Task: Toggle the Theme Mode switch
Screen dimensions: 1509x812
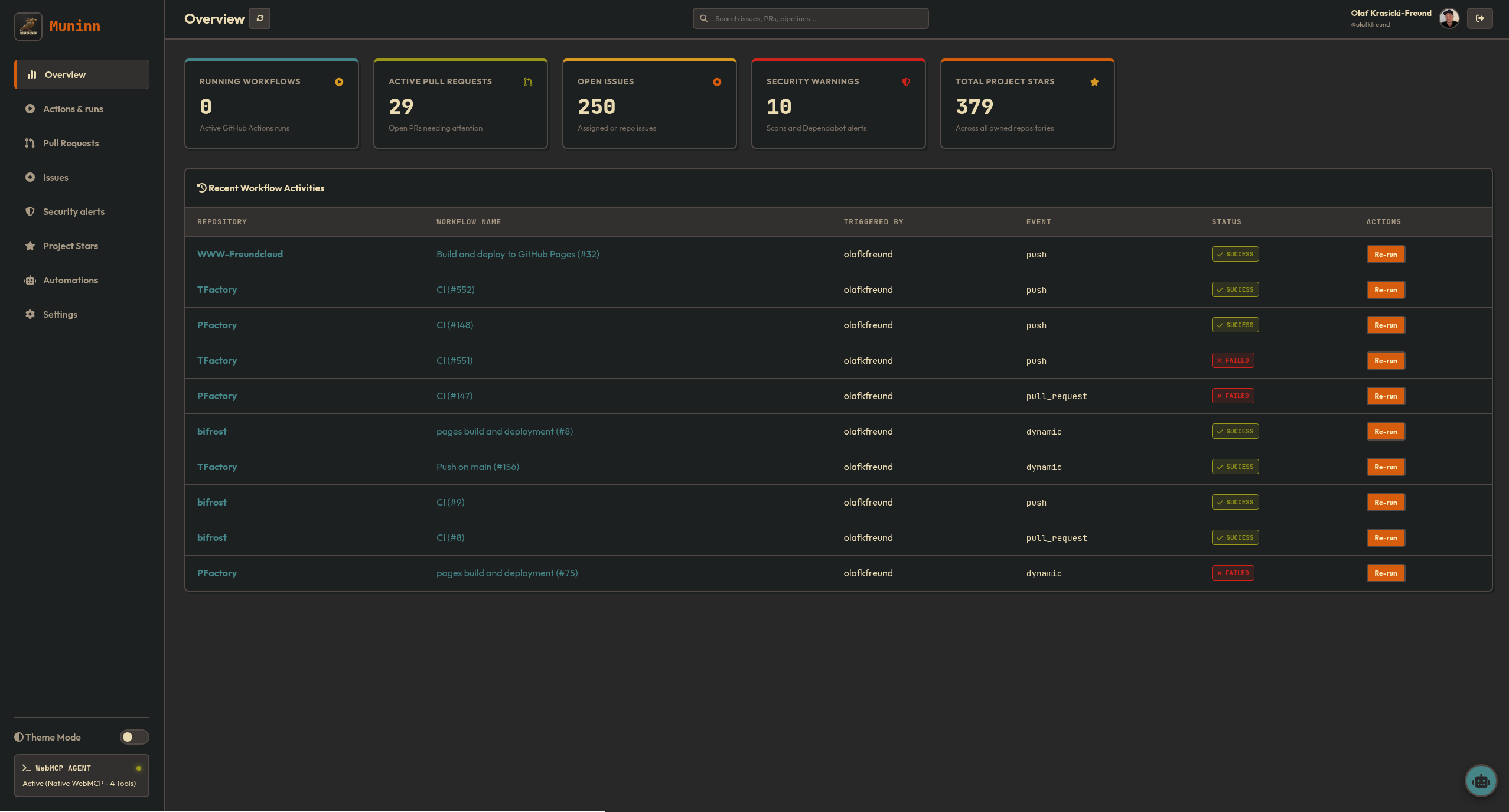Action: pyautogui.click(x=134, y=737)
